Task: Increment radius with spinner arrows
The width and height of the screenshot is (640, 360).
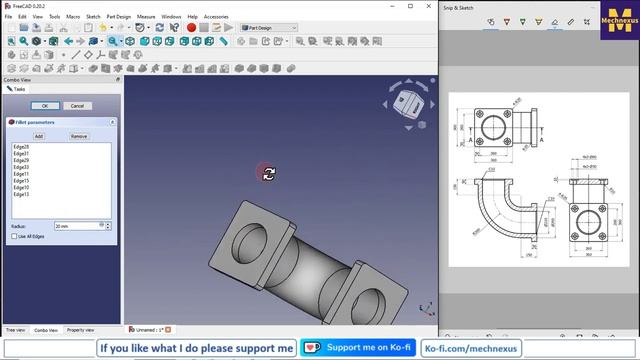Action: click(108, 224)
